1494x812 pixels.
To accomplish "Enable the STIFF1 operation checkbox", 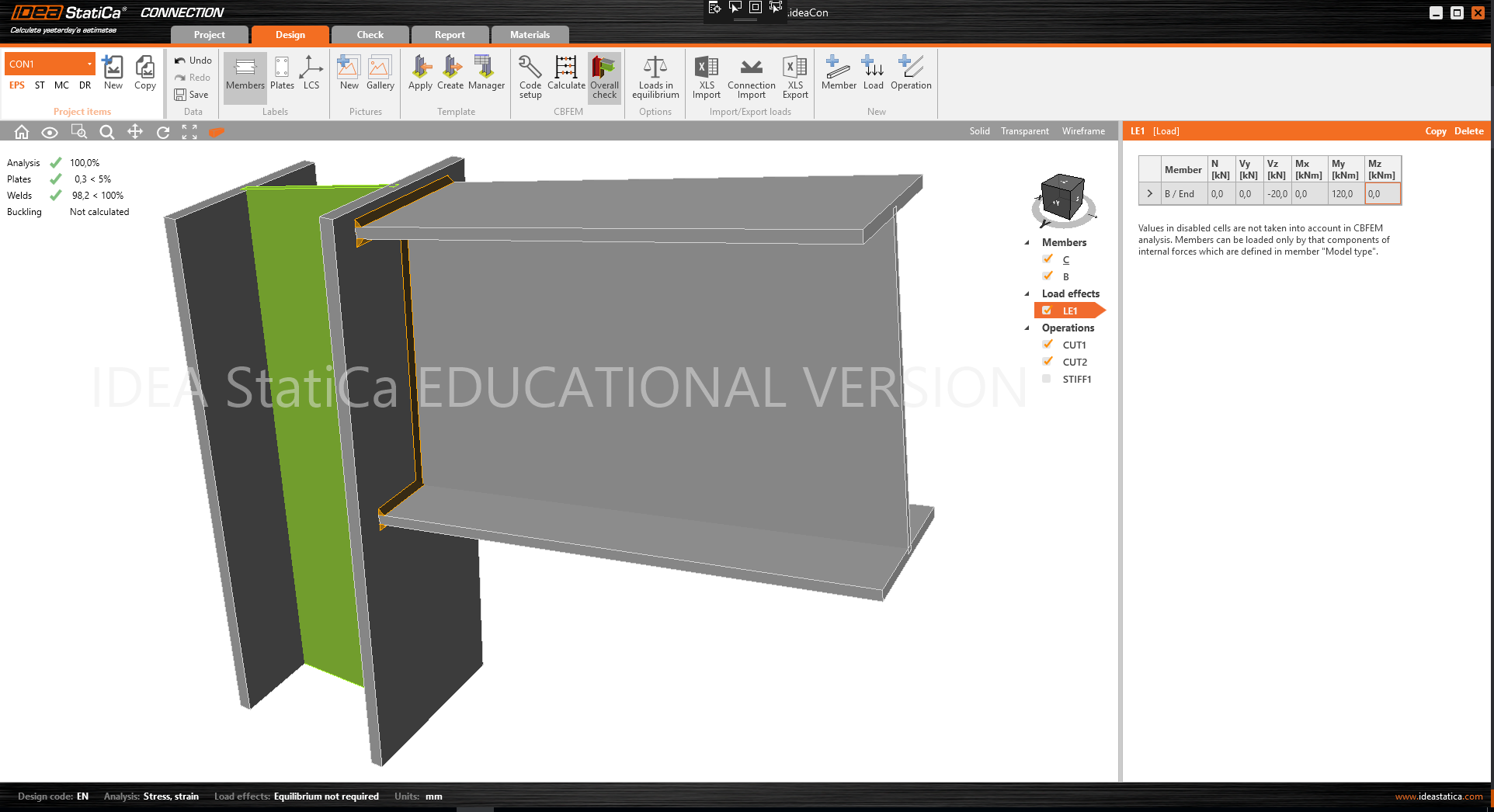I will 1047,379.
